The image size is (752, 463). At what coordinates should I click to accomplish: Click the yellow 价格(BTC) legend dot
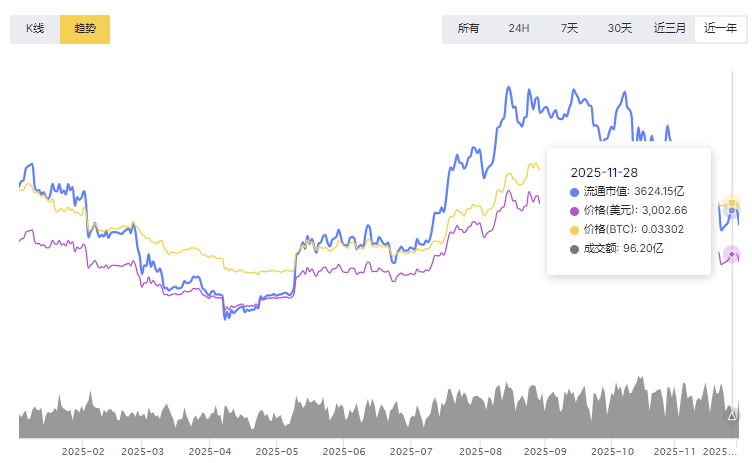coord(574,229)
